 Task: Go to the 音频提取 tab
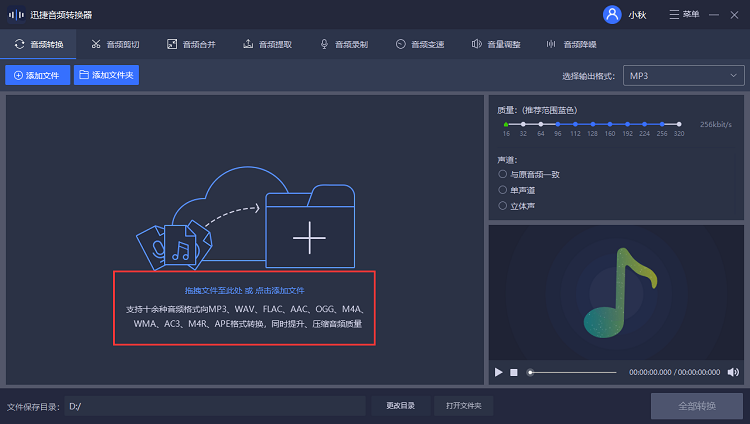click(x=267, y=45)
